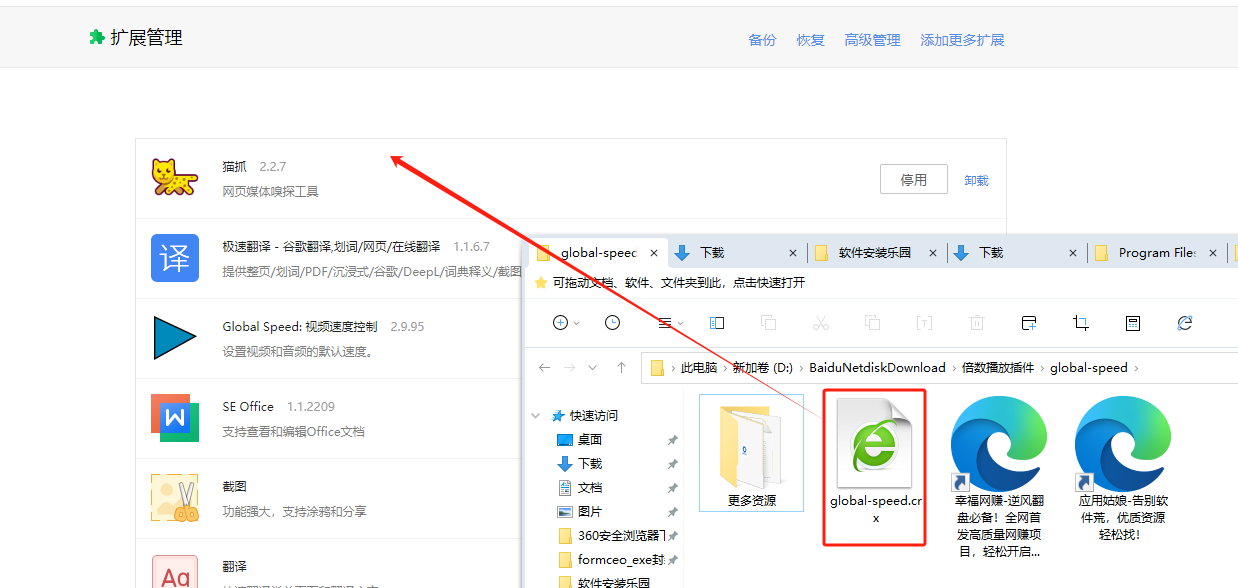The height and width of the screenshot is (588, 1238).
Task: Click the scissors cut icon in explorer toolbar
Action: point(820,322)
